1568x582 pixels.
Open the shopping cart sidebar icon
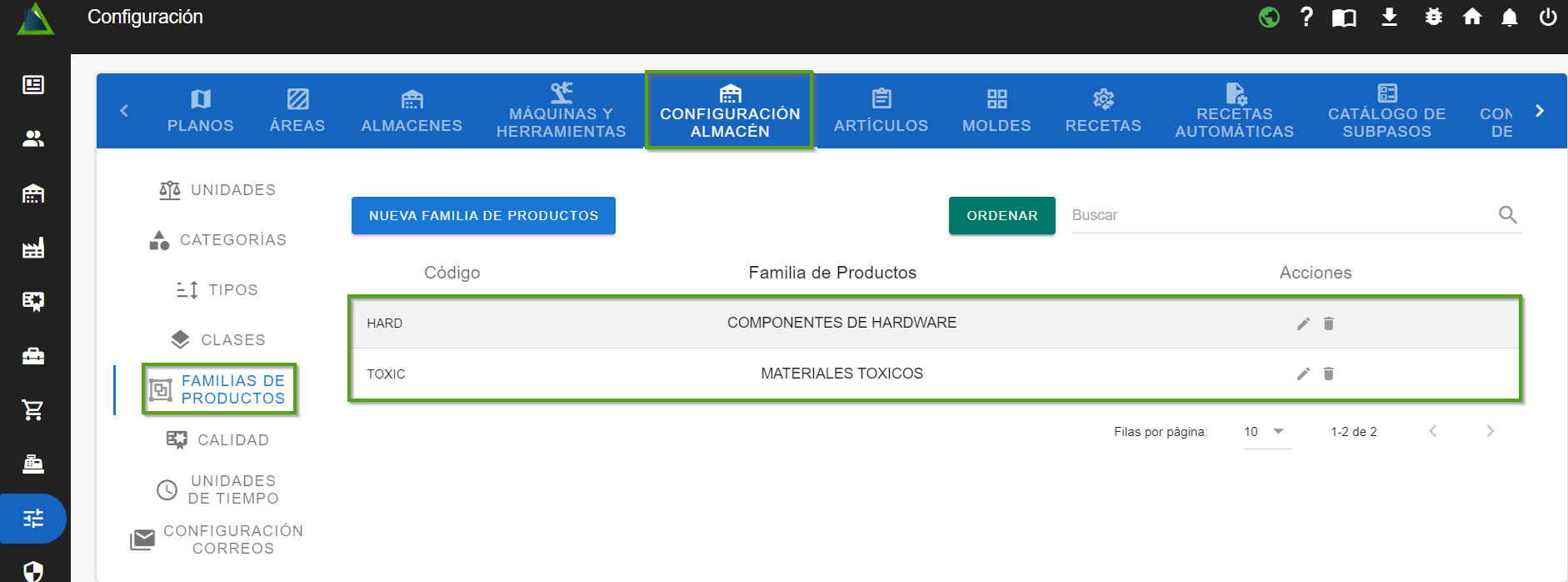pyautogui.click(x=33, y=409)
